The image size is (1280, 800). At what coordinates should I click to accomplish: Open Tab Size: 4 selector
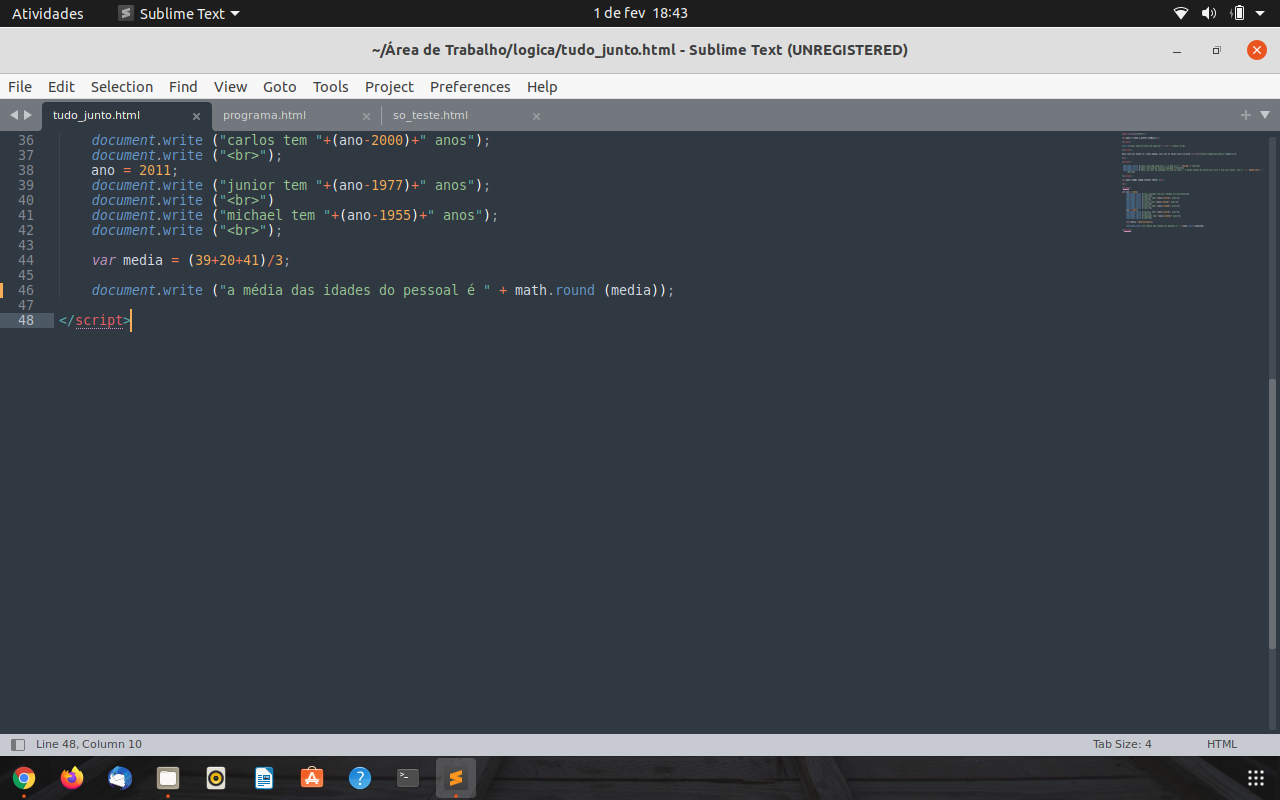1122,744
